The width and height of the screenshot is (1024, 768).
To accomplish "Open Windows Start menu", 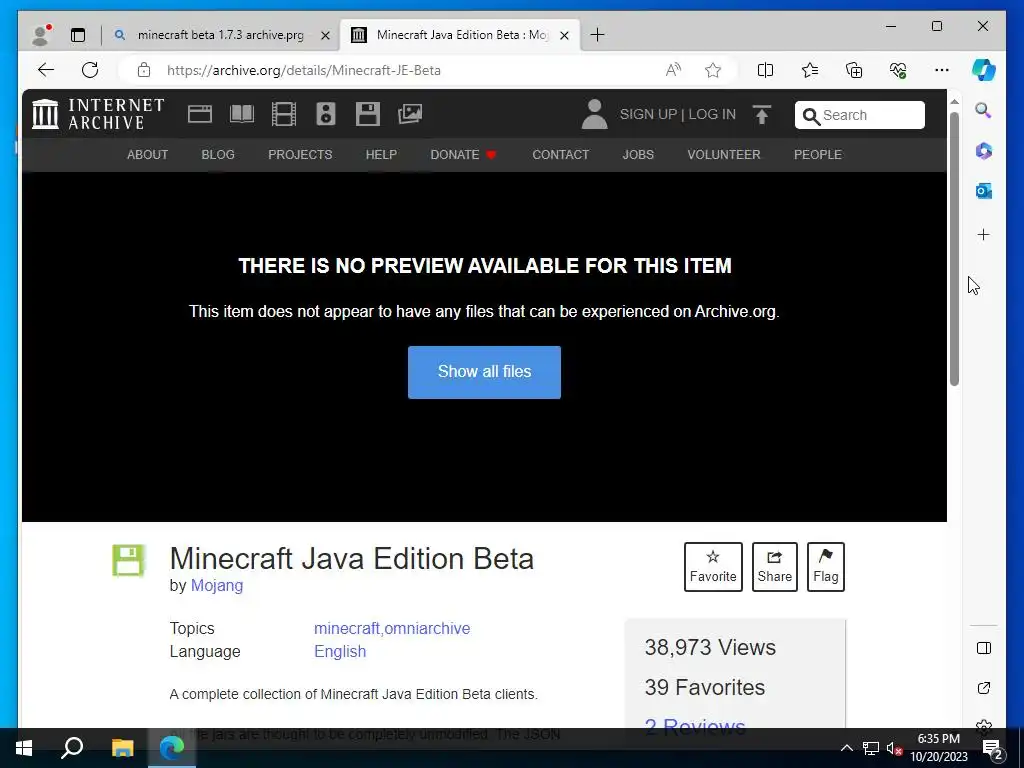I will [x=24, y=748].
